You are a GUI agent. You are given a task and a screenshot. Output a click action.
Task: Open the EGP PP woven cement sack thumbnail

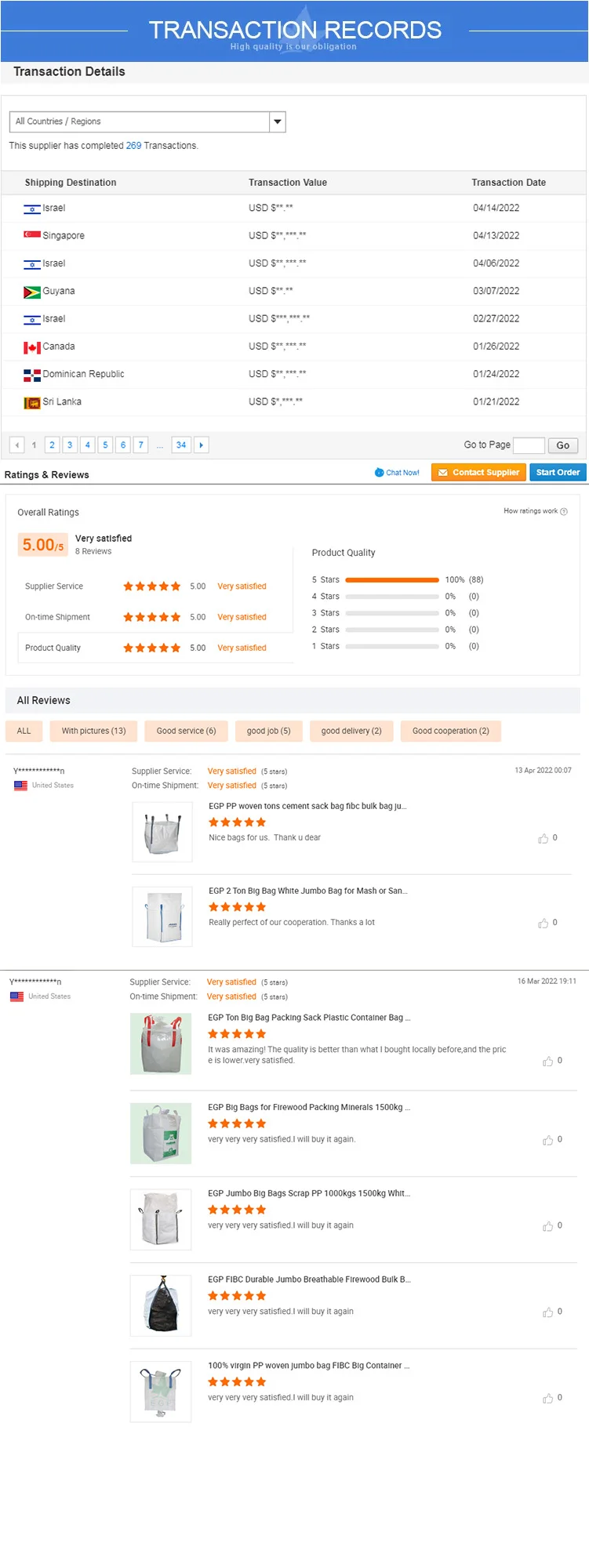[162, 833]
